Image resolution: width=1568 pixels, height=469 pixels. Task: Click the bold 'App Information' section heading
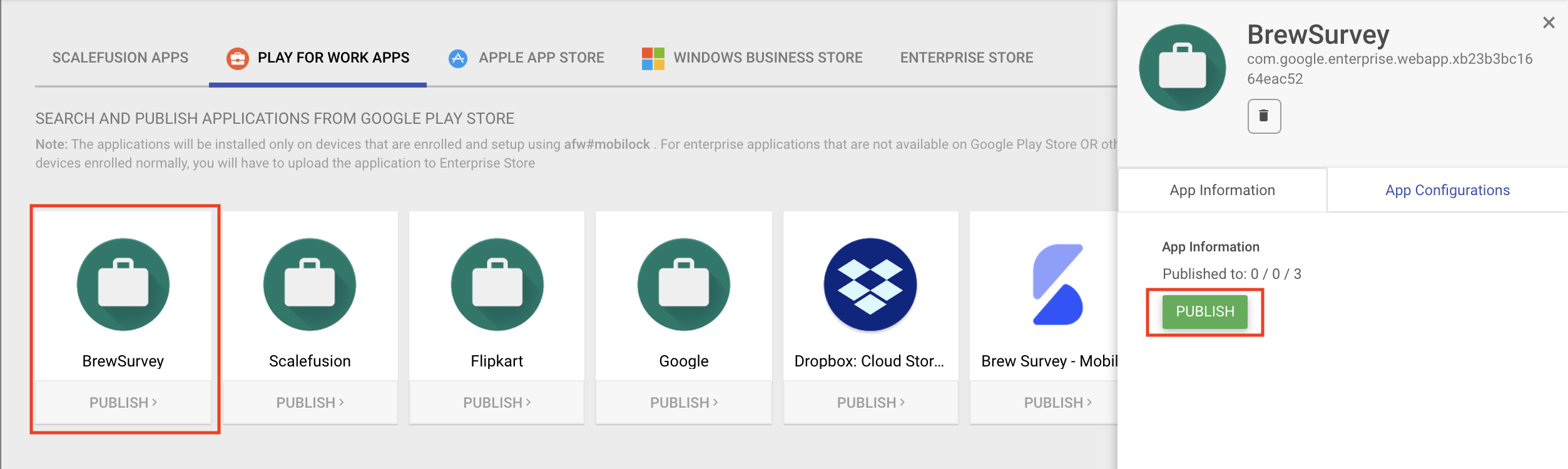coord(1211,247)
